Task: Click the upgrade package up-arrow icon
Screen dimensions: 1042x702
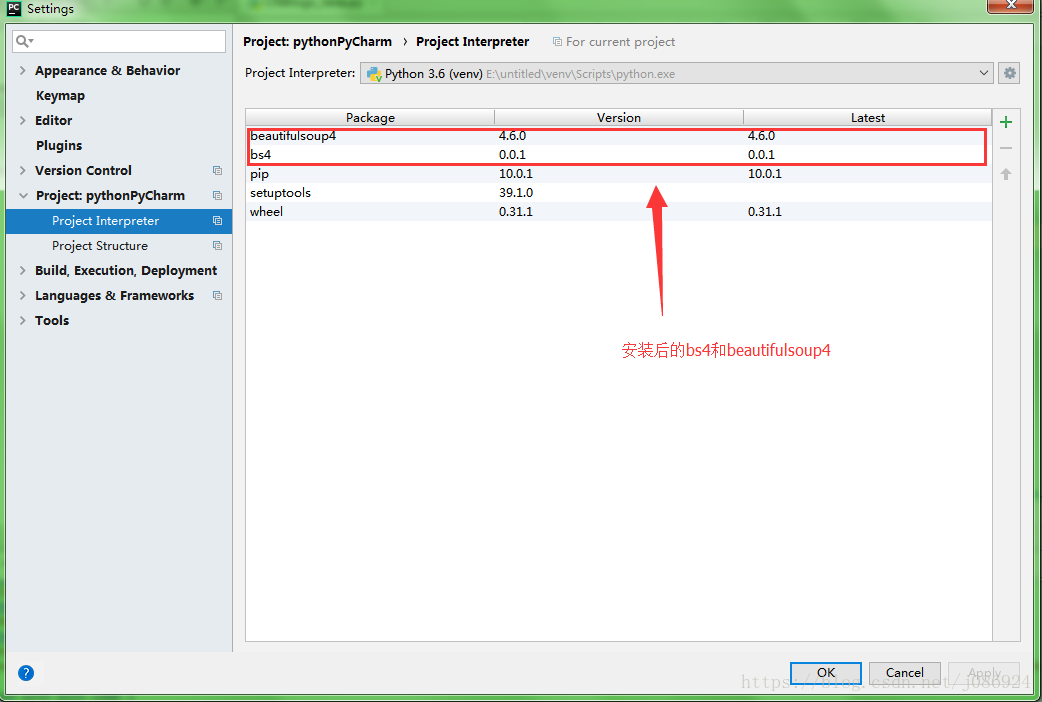Action: coord(1006,174)
